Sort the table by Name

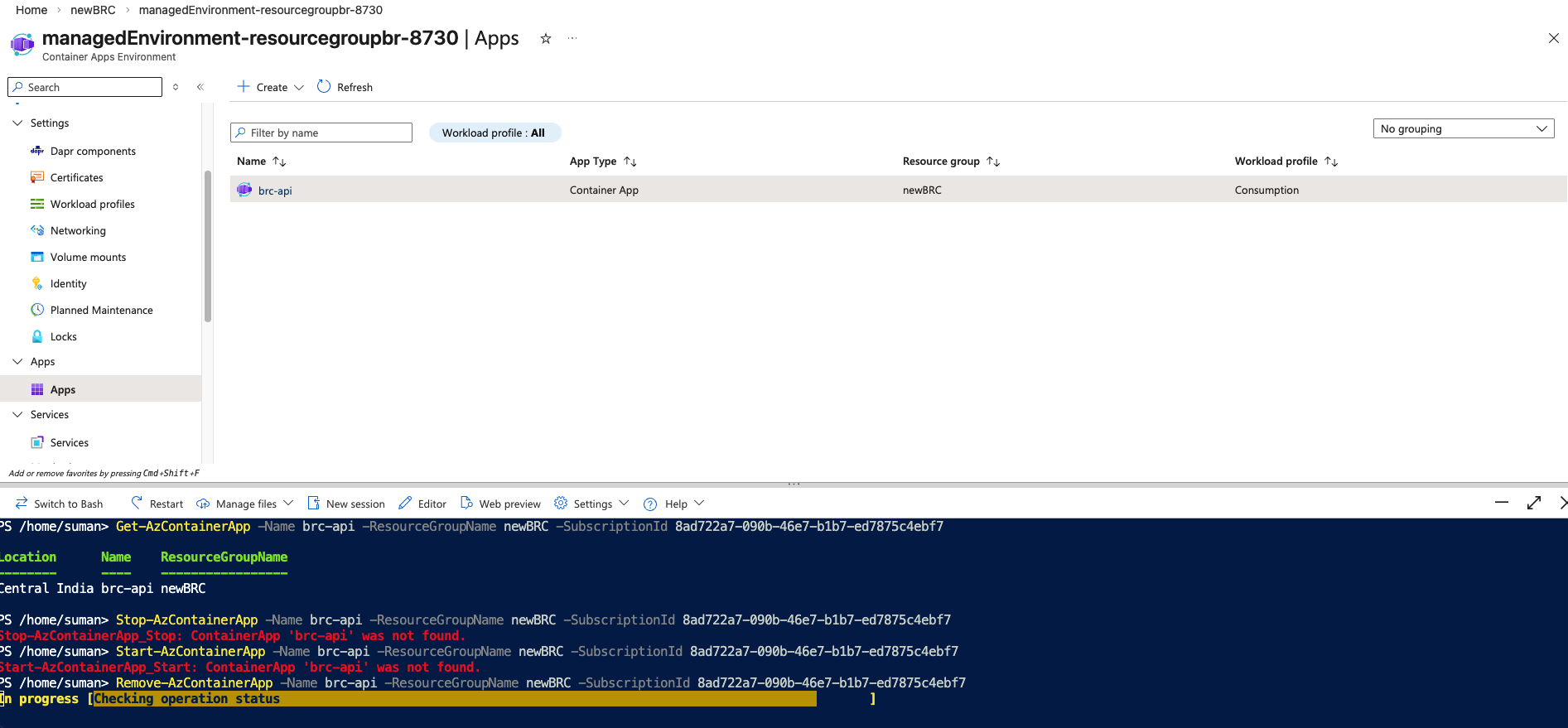(261, 162)
